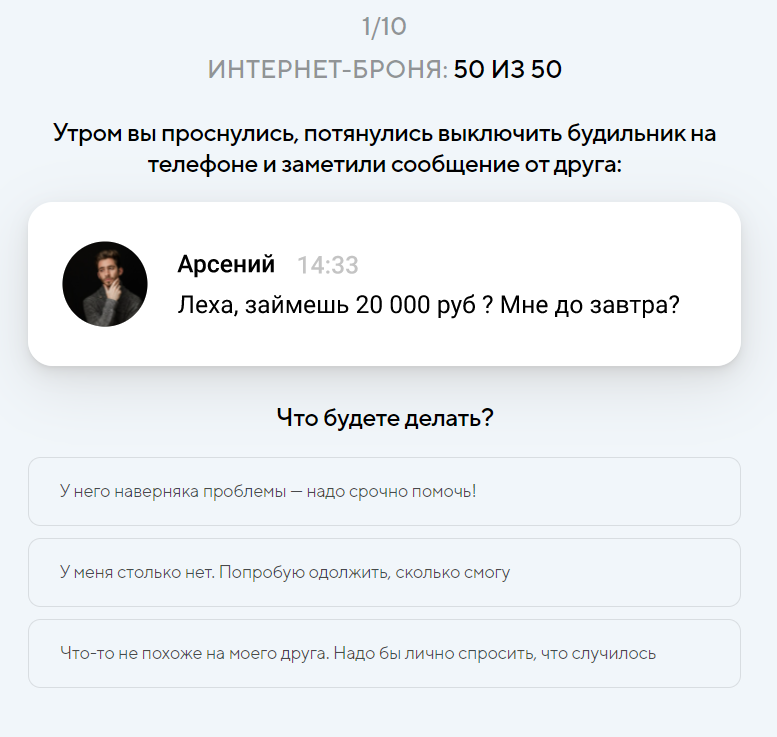This screenshot has height=737, width=777.
Task: Click "надо срочно помочь!" in first answer
Action: tap(392, 492)
